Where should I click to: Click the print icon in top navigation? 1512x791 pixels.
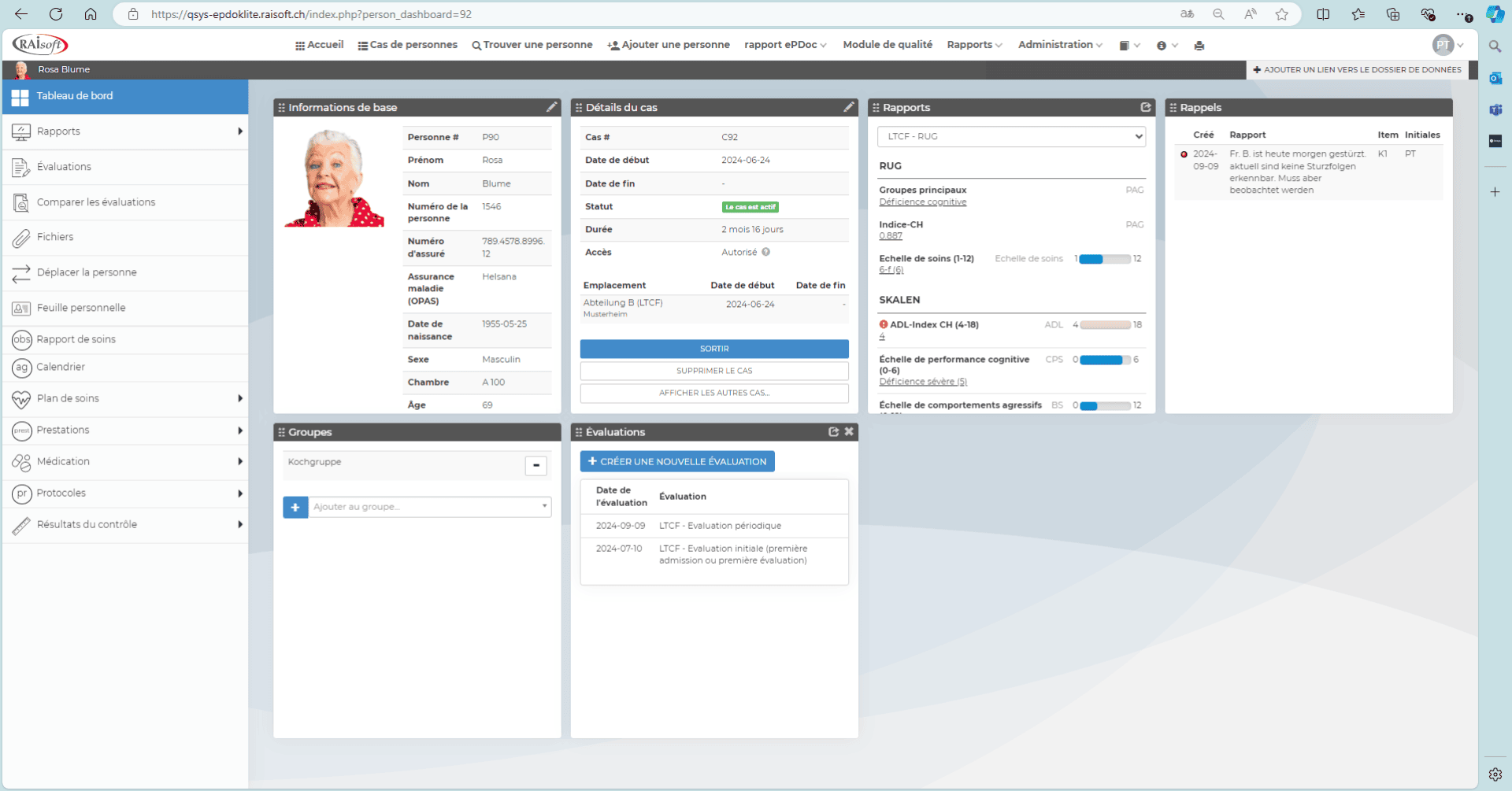tap(1199, 46)
